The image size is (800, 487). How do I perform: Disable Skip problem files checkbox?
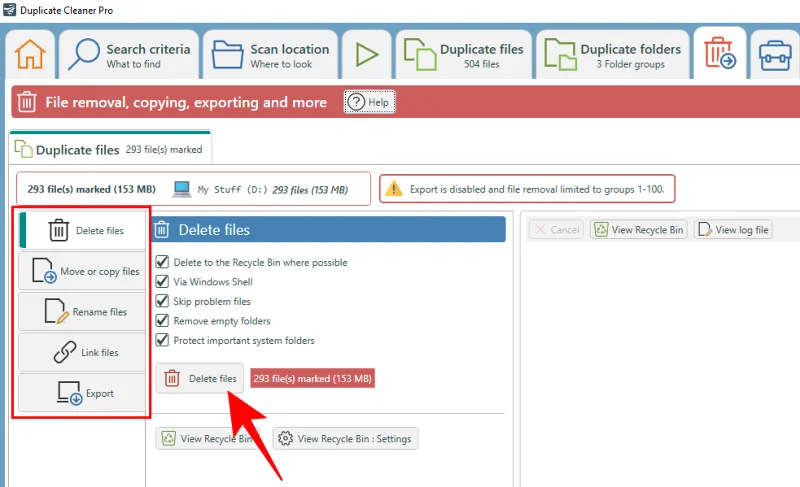[x=162, y=301]
